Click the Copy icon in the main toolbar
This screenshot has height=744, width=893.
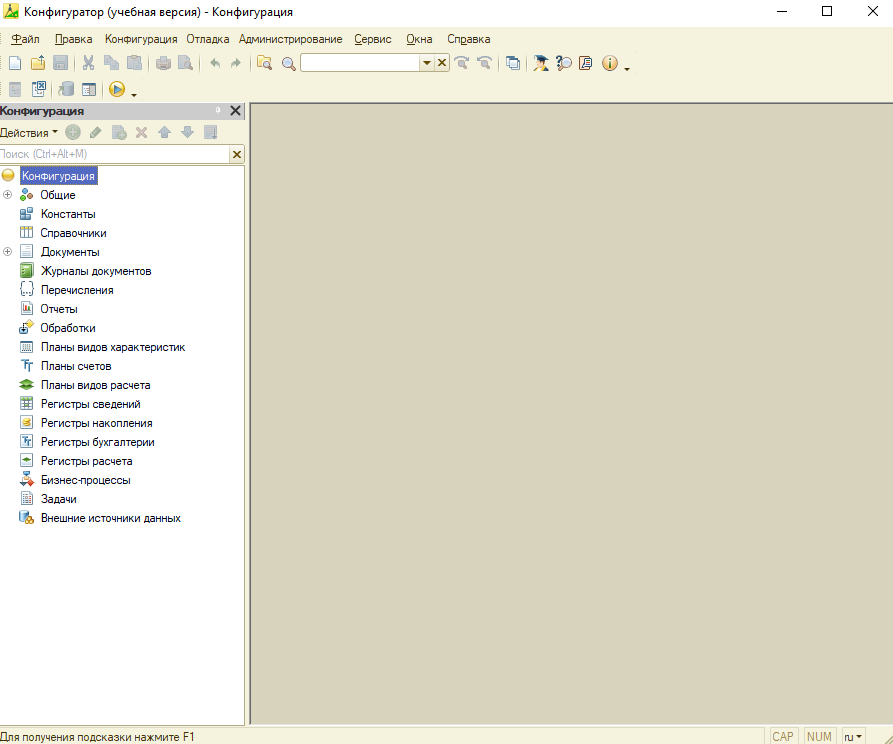tap(111, 63)
